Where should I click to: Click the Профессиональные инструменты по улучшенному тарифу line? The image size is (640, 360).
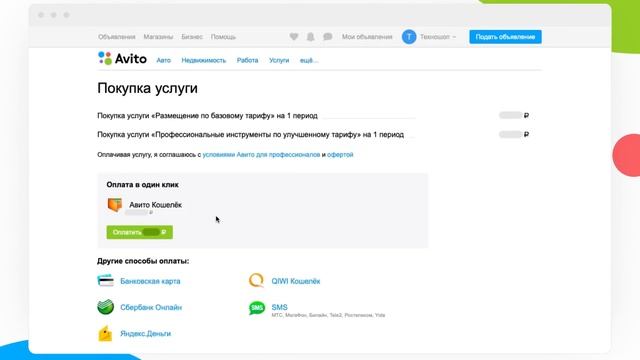[251, 135]
